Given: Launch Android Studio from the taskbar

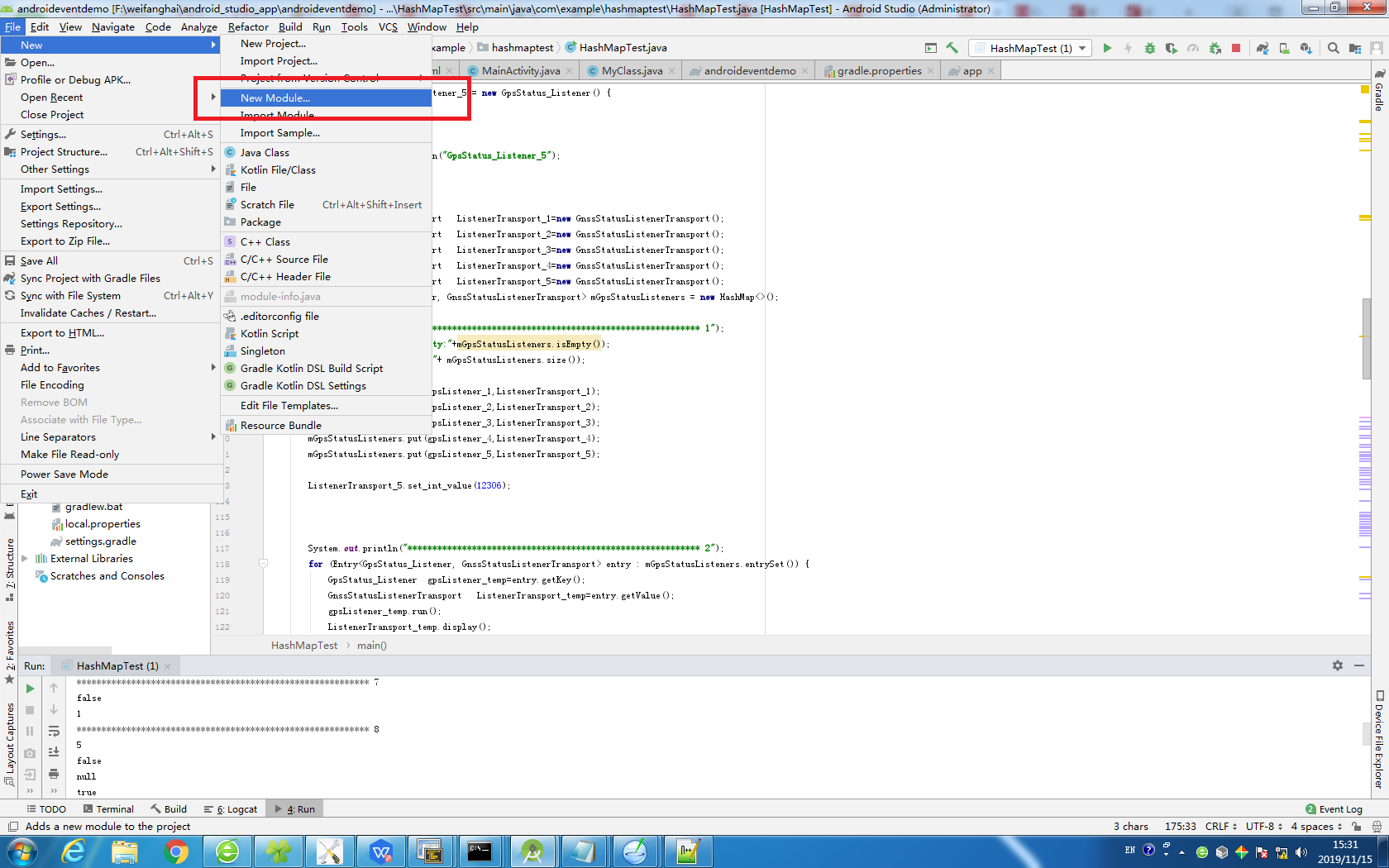Looking at the screenshot, I should pyautogui.click(x=533, y=851).
